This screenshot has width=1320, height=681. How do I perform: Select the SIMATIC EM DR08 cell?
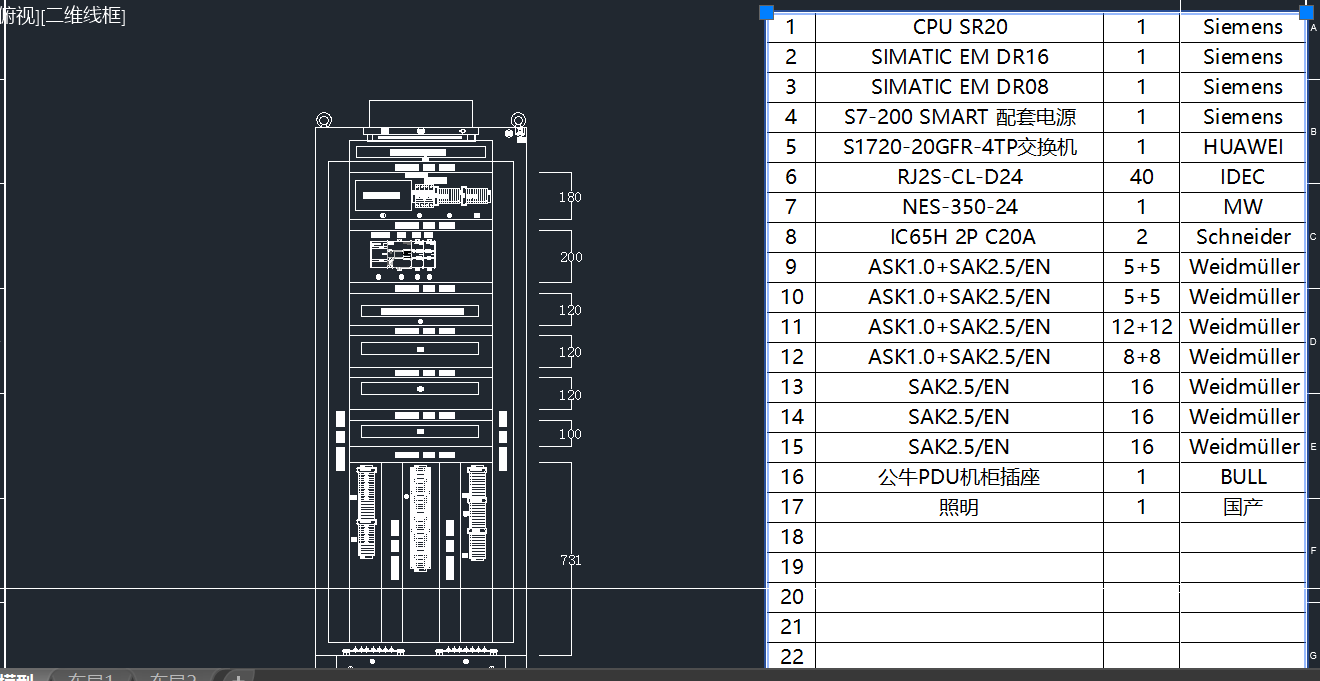click(960, 87)
